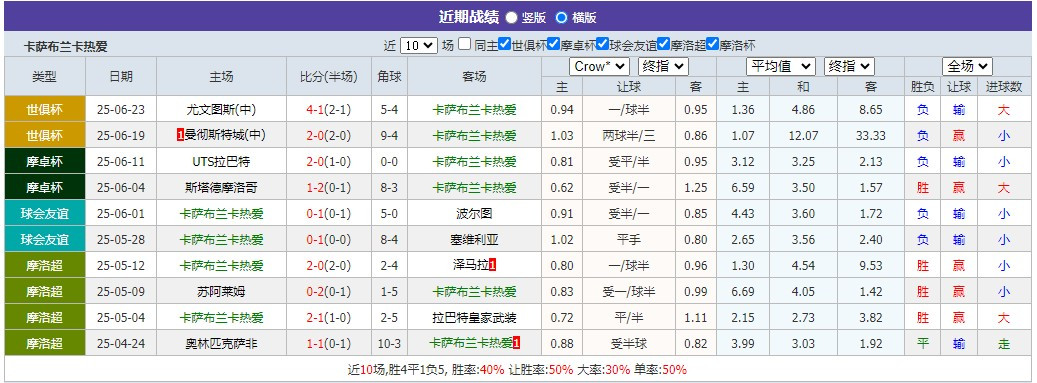Click the 世俱杯 tag in first row
The width and height of the screenshot is (1037, 383).
44,110
